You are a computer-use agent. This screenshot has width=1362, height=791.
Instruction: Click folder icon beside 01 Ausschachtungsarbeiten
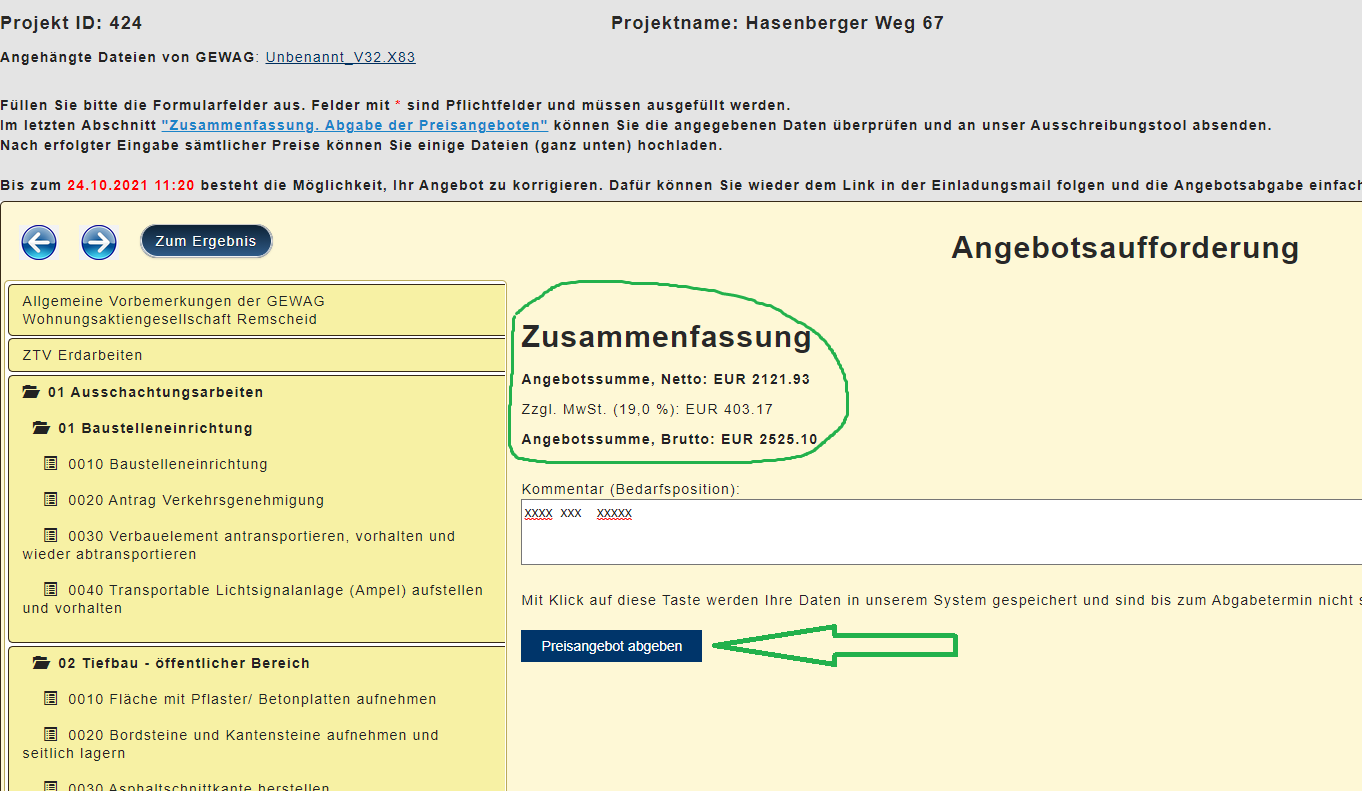point(31,393)
